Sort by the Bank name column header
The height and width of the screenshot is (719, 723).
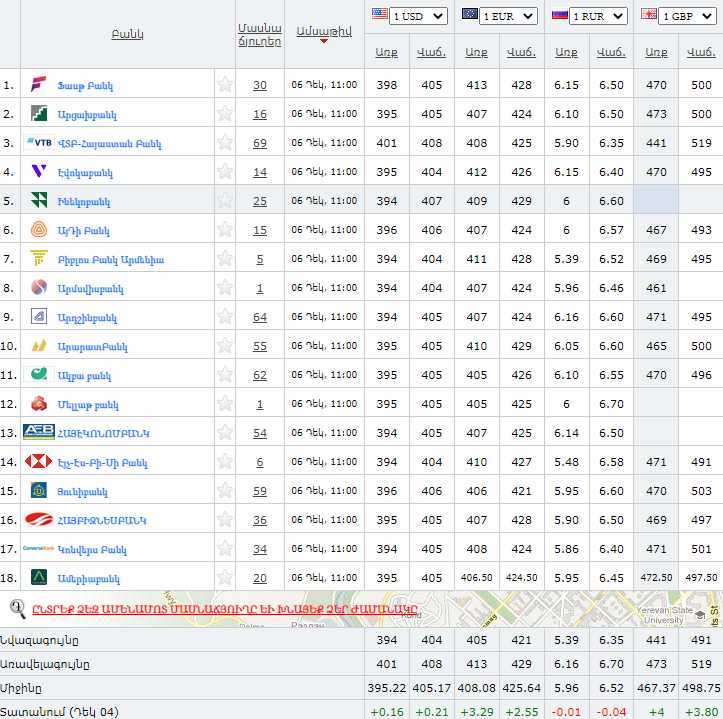pos(127,34)
